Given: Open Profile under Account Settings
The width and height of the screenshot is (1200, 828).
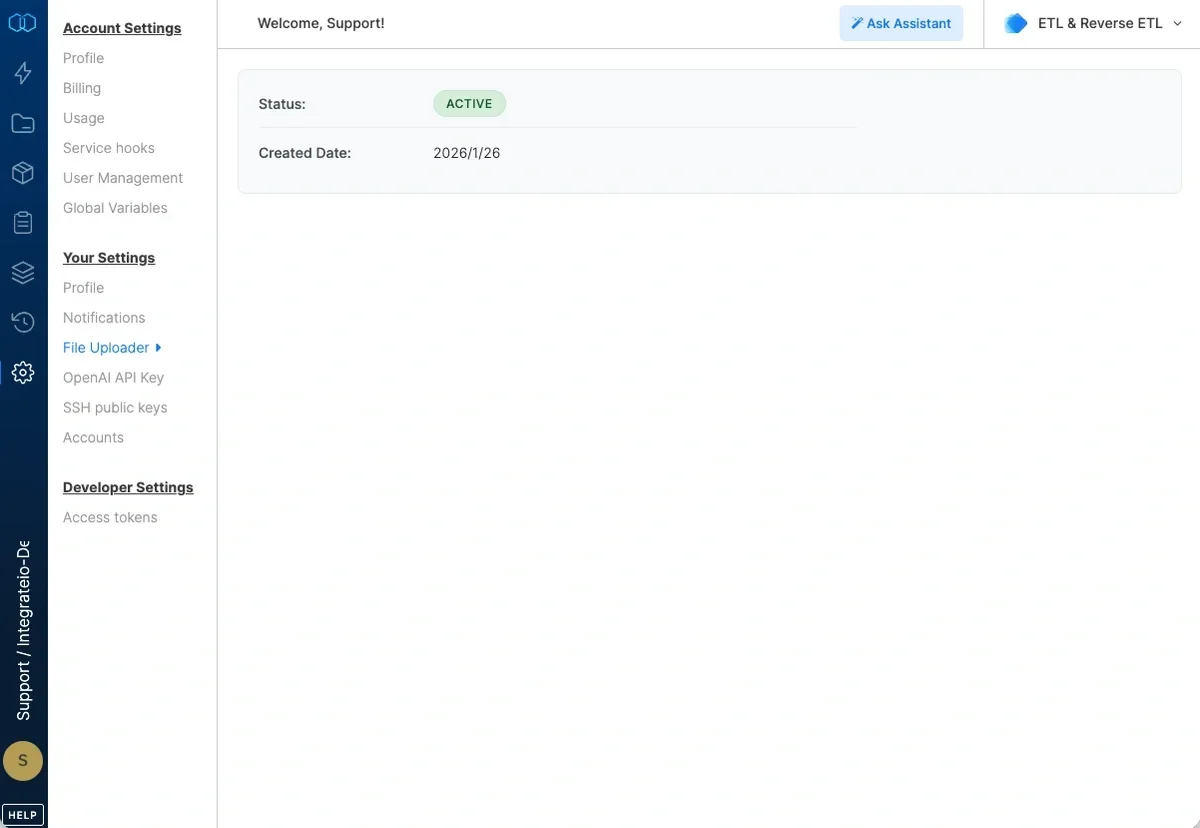Looking at the screenshot, I should point(83,58).
